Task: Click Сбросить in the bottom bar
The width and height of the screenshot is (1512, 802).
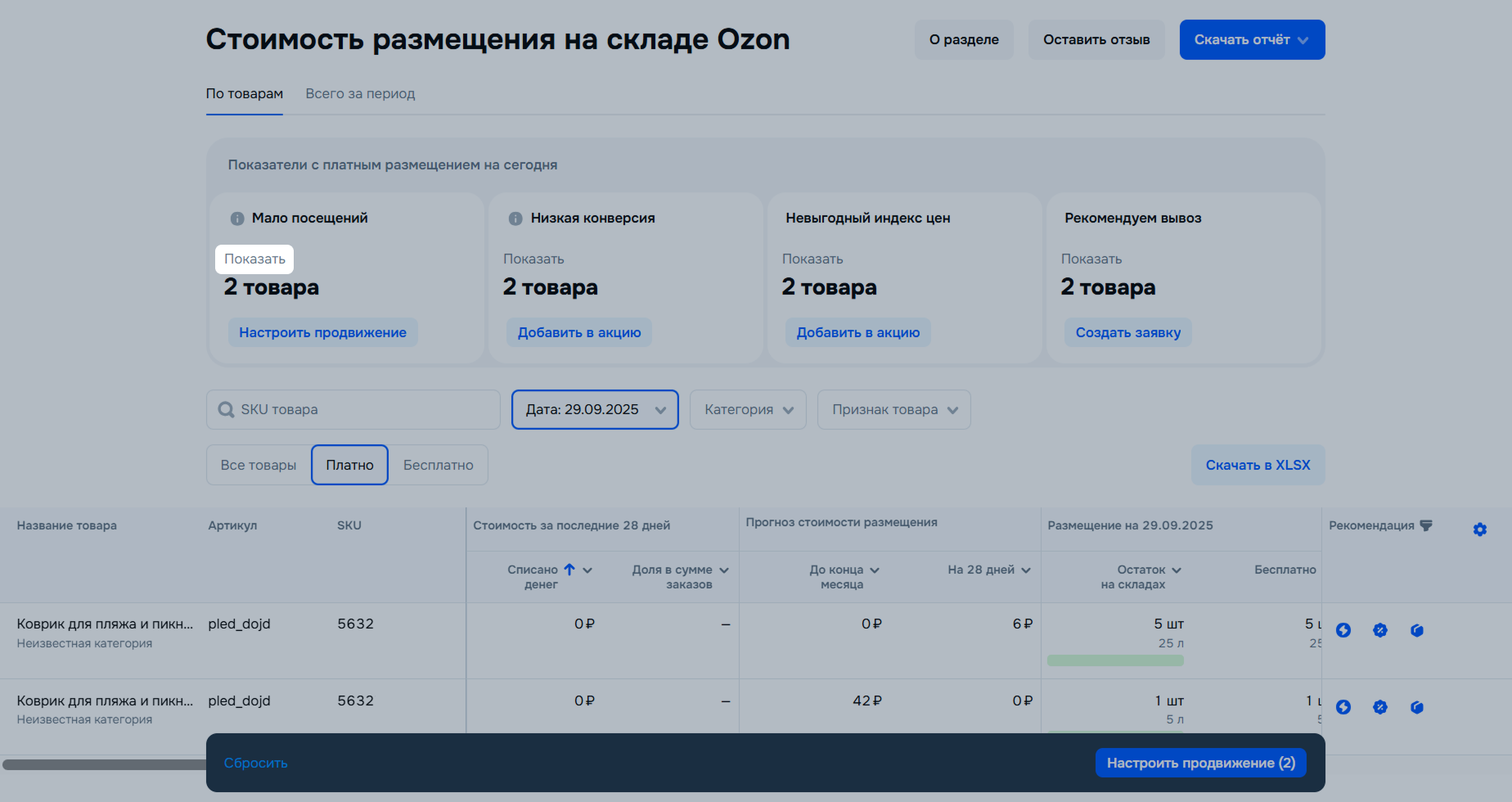Action: (x=255, y=763)
